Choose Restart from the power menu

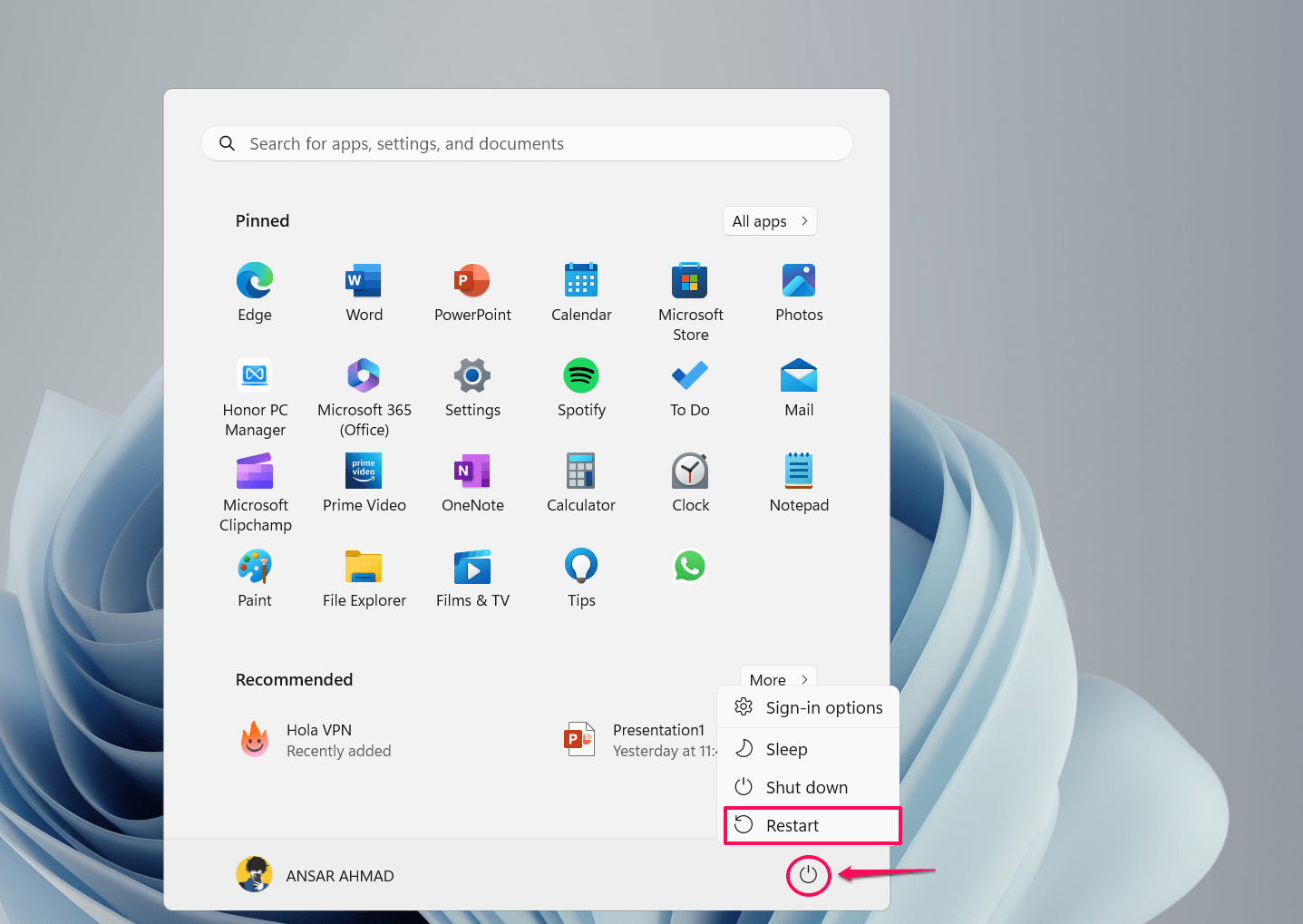point(812,825)
